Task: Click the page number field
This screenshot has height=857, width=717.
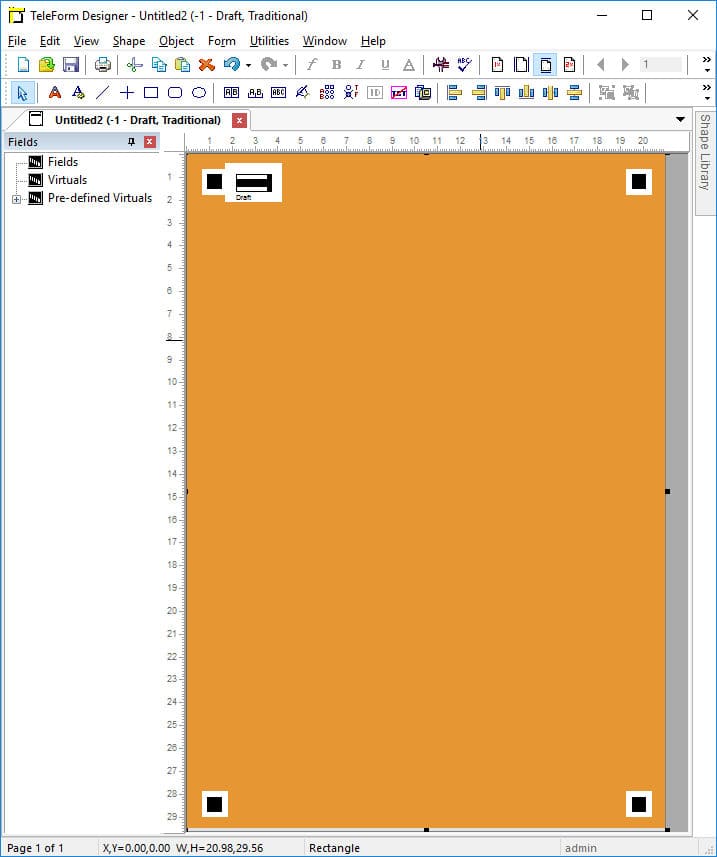Action: coord(661,64)
